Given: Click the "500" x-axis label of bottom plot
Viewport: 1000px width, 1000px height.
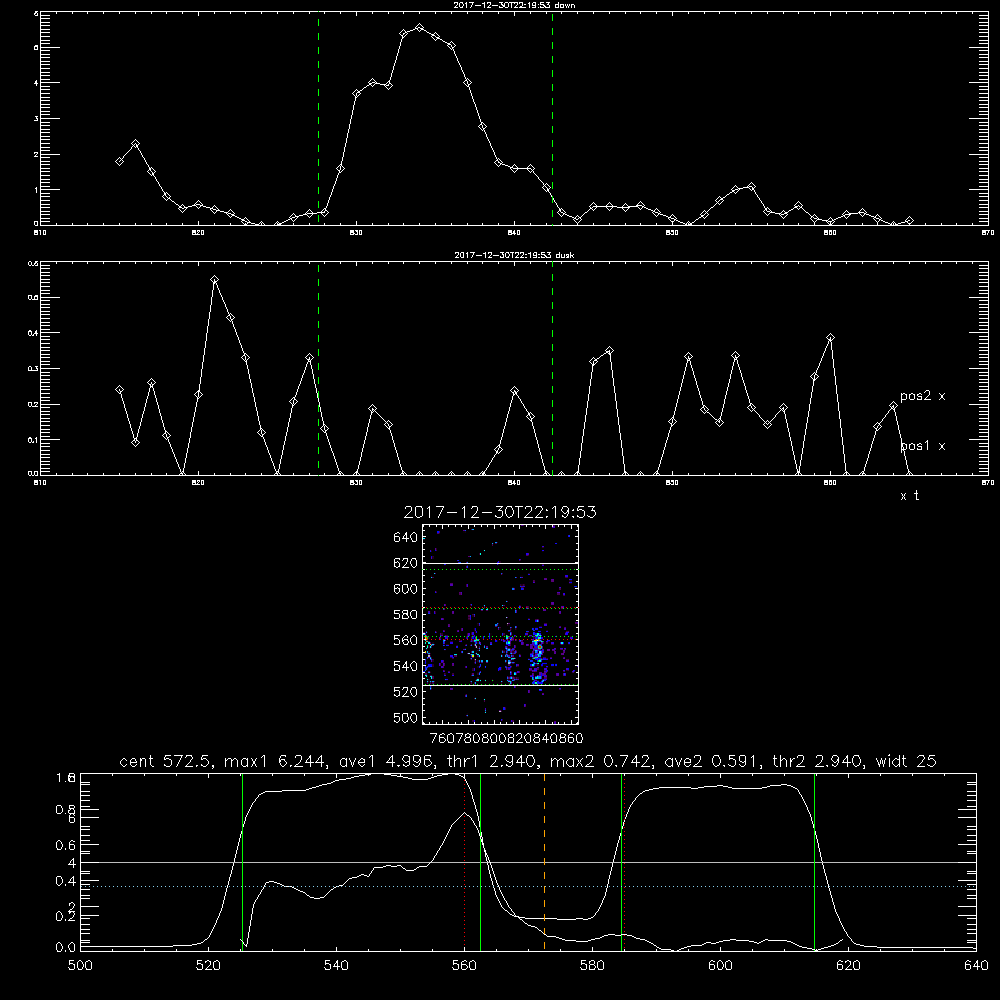Looking at the screenshot, I should click(80, 966).
